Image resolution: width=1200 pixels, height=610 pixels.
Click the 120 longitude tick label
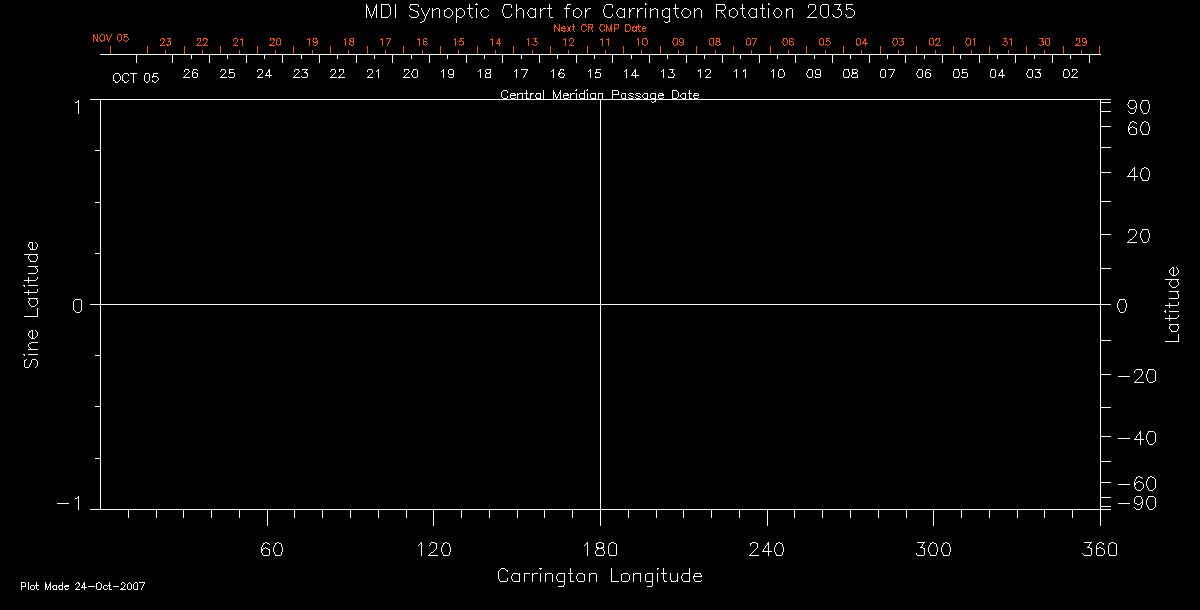pyautogui.click(x=433, y=549)
